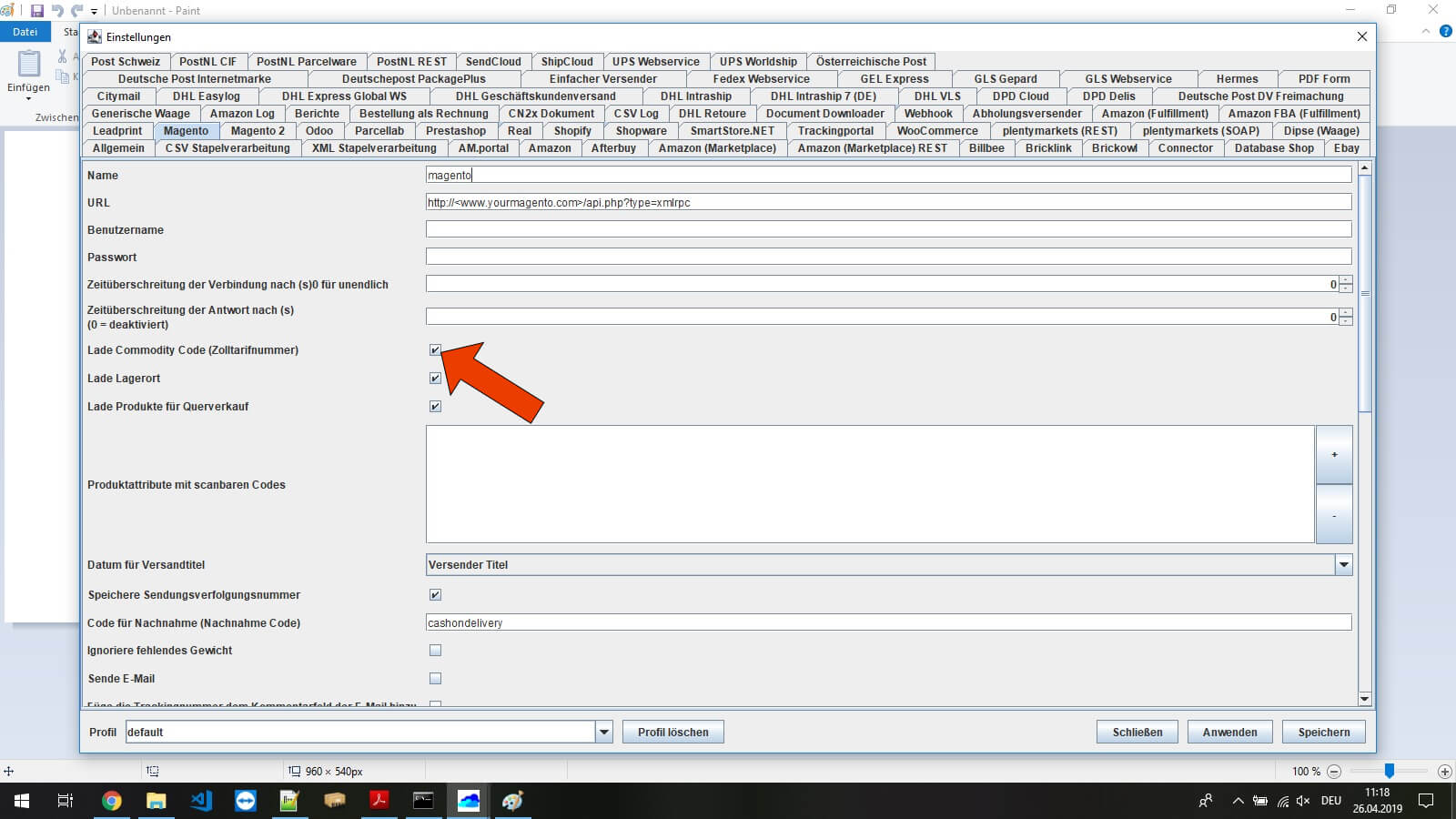The width and height of the screenshot is (1456, 819).
Task: Click the Paint zoom slider handle
Action: point(1389,771)
